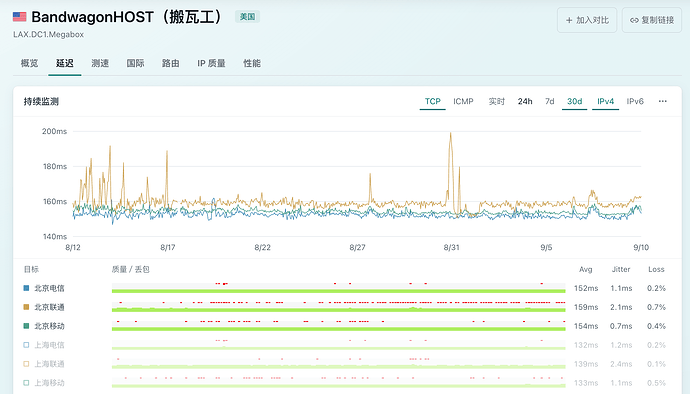Click the US flag icon beside BandwagonHOST
This screenshot has height=394, width=690.
tap(19, 17)
